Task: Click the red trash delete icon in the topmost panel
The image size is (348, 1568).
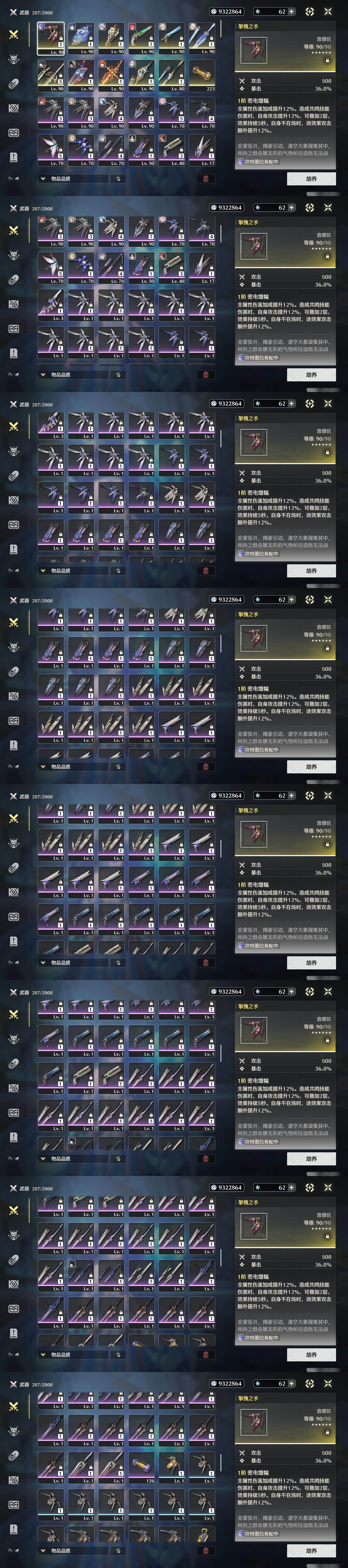Action: pyautogui.click(x=205, y=179)
